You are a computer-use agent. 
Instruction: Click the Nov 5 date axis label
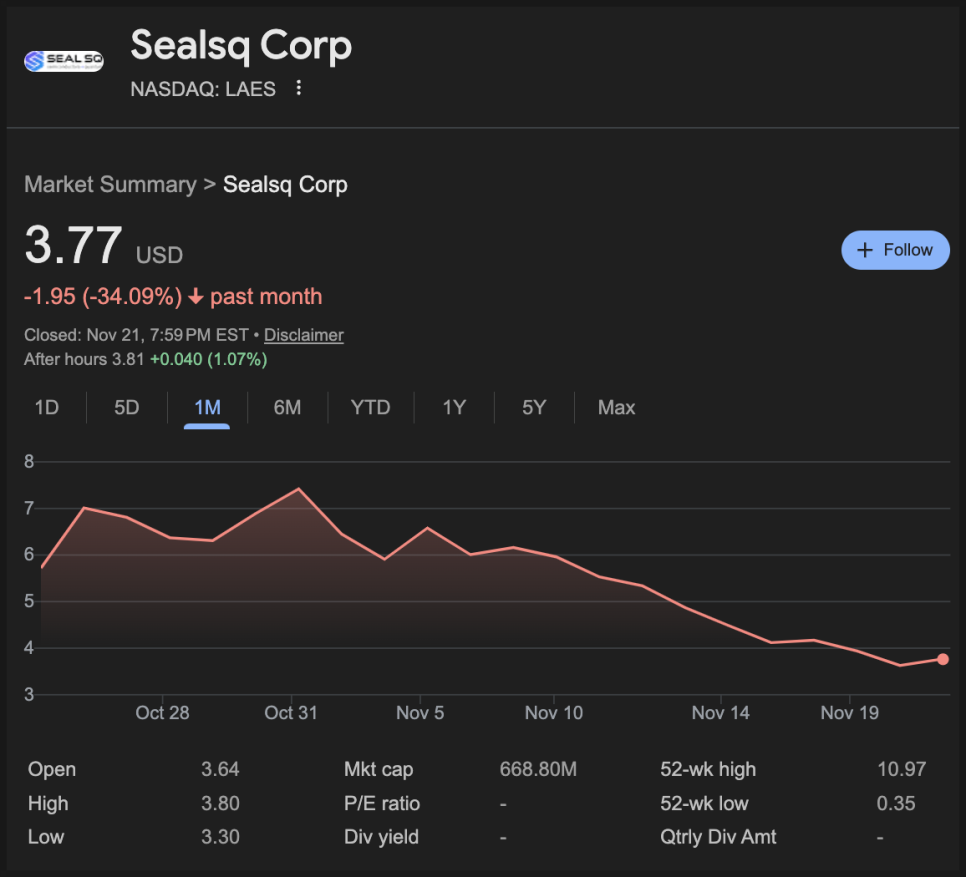[420, 713]
